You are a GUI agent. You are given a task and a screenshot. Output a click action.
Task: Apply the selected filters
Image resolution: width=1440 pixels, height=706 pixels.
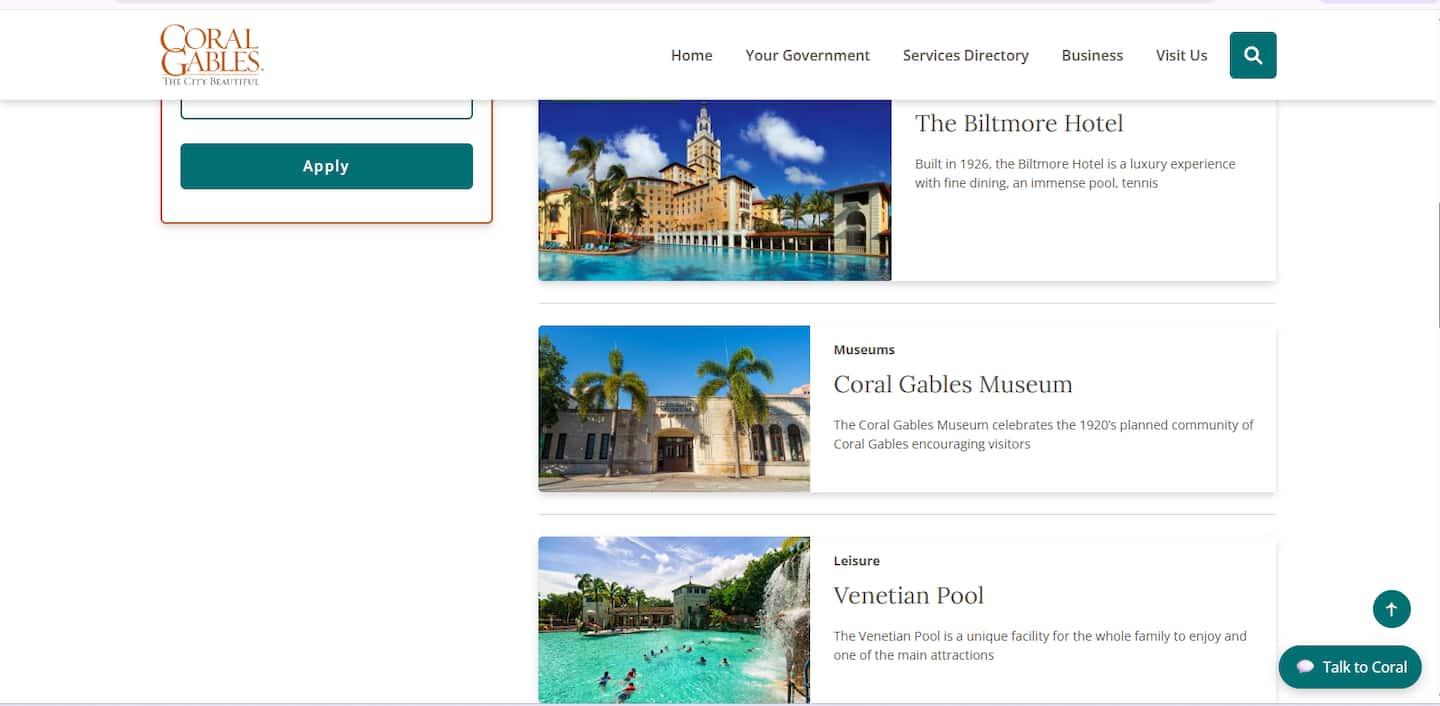(x=326, y=166)
